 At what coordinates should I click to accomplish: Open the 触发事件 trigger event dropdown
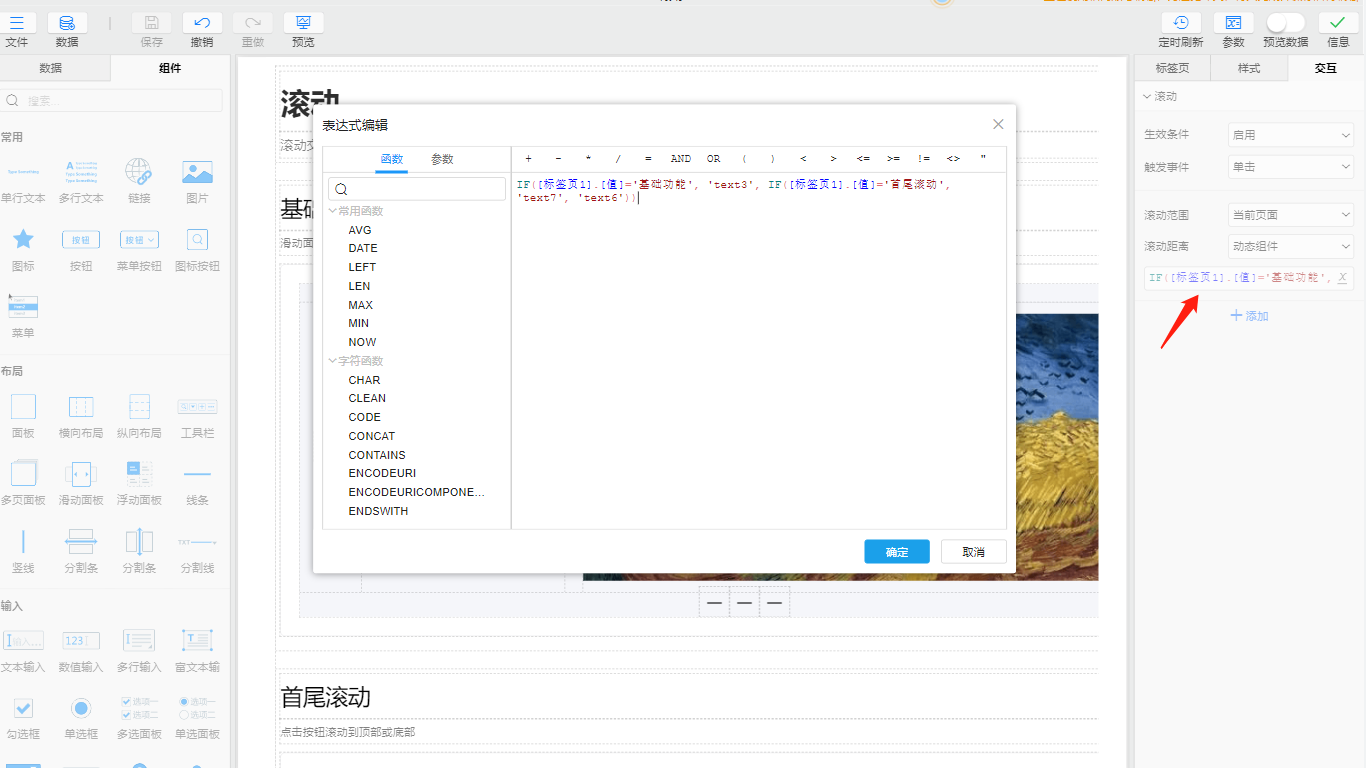coord(1290,166)
